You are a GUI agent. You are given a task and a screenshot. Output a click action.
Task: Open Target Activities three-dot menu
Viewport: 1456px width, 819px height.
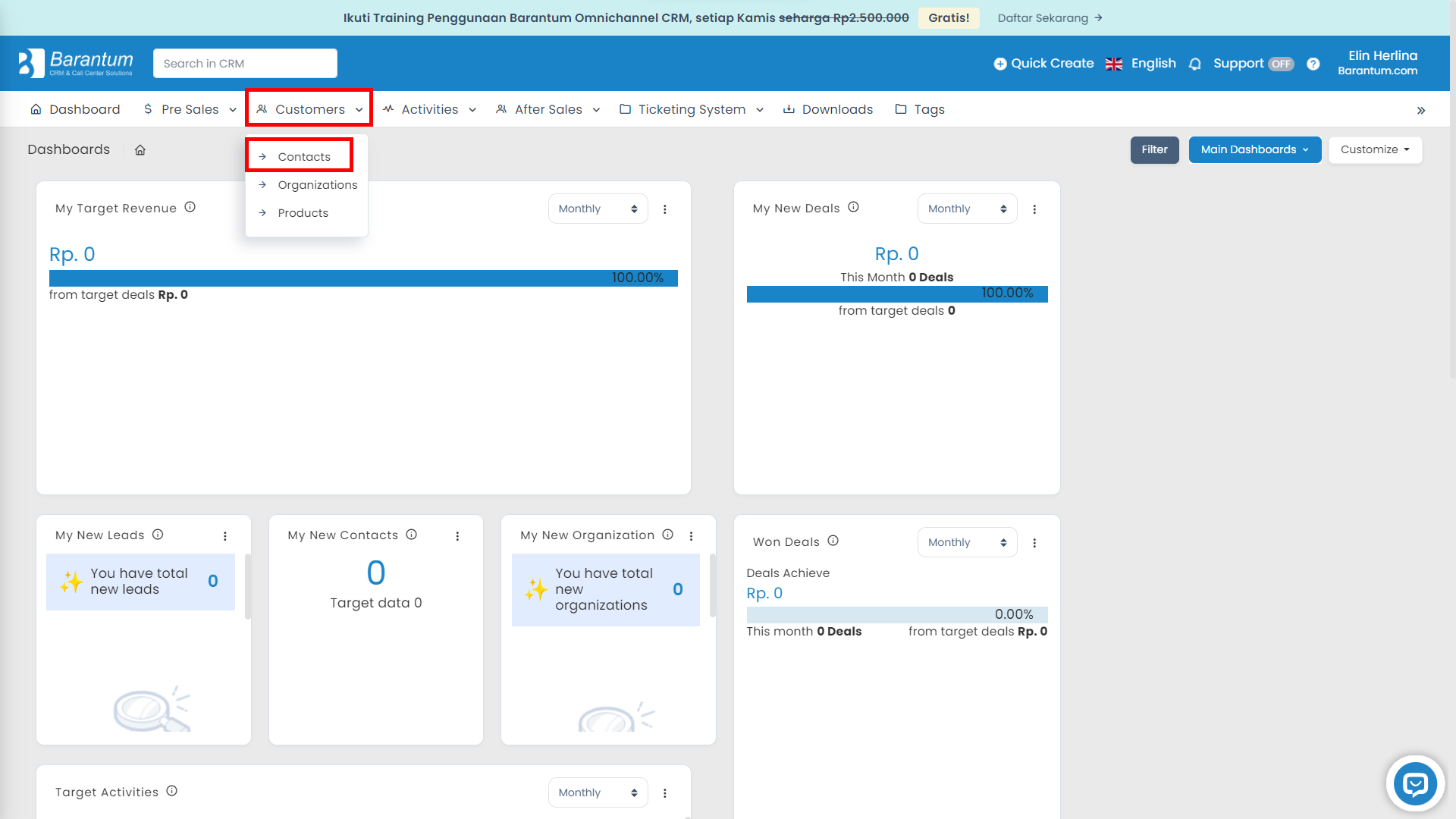tap(665, 793)
